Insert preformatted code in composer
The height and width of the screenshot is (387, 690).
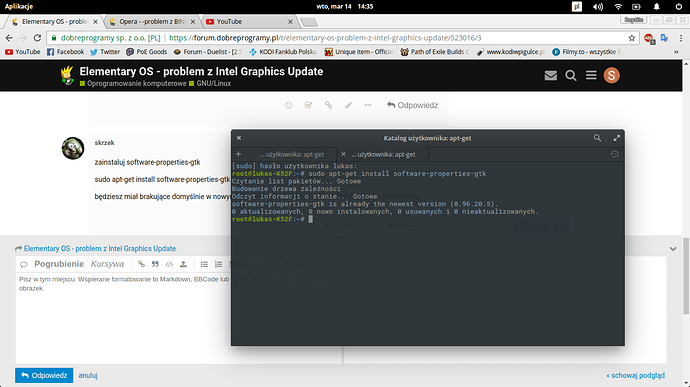[x=169, y=264]
